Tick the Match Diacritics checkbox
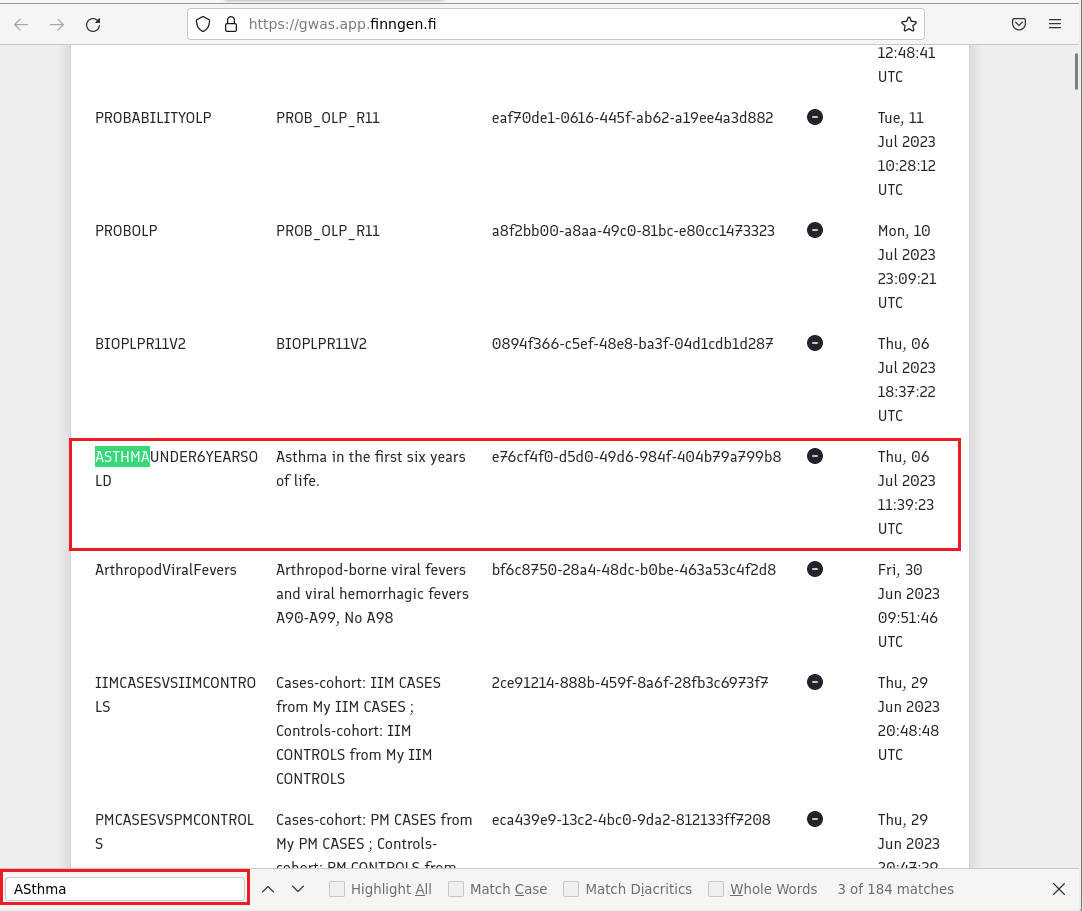This screenshot has width=1083, height=911. 571,889
